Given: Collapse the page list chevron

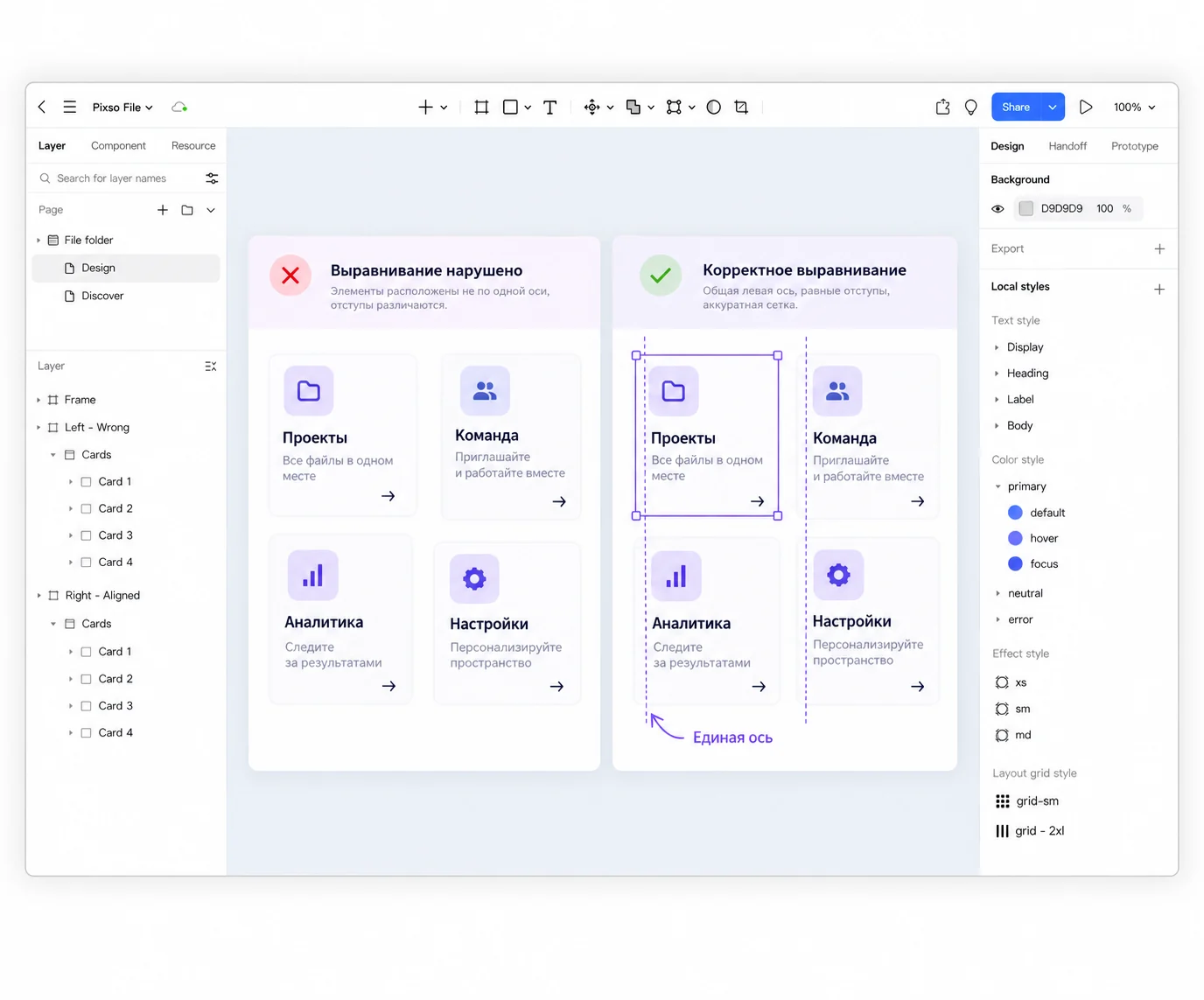Looking at the screenshot, I should pyautogui.click(x=211, y=210).
